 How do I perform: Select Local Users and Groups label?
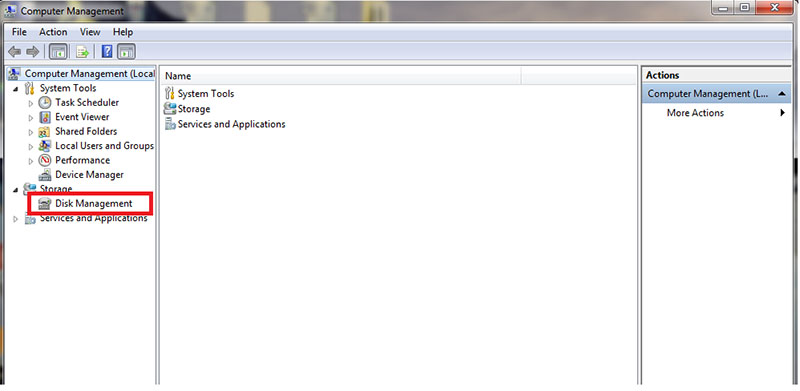[x=105, y=146]
